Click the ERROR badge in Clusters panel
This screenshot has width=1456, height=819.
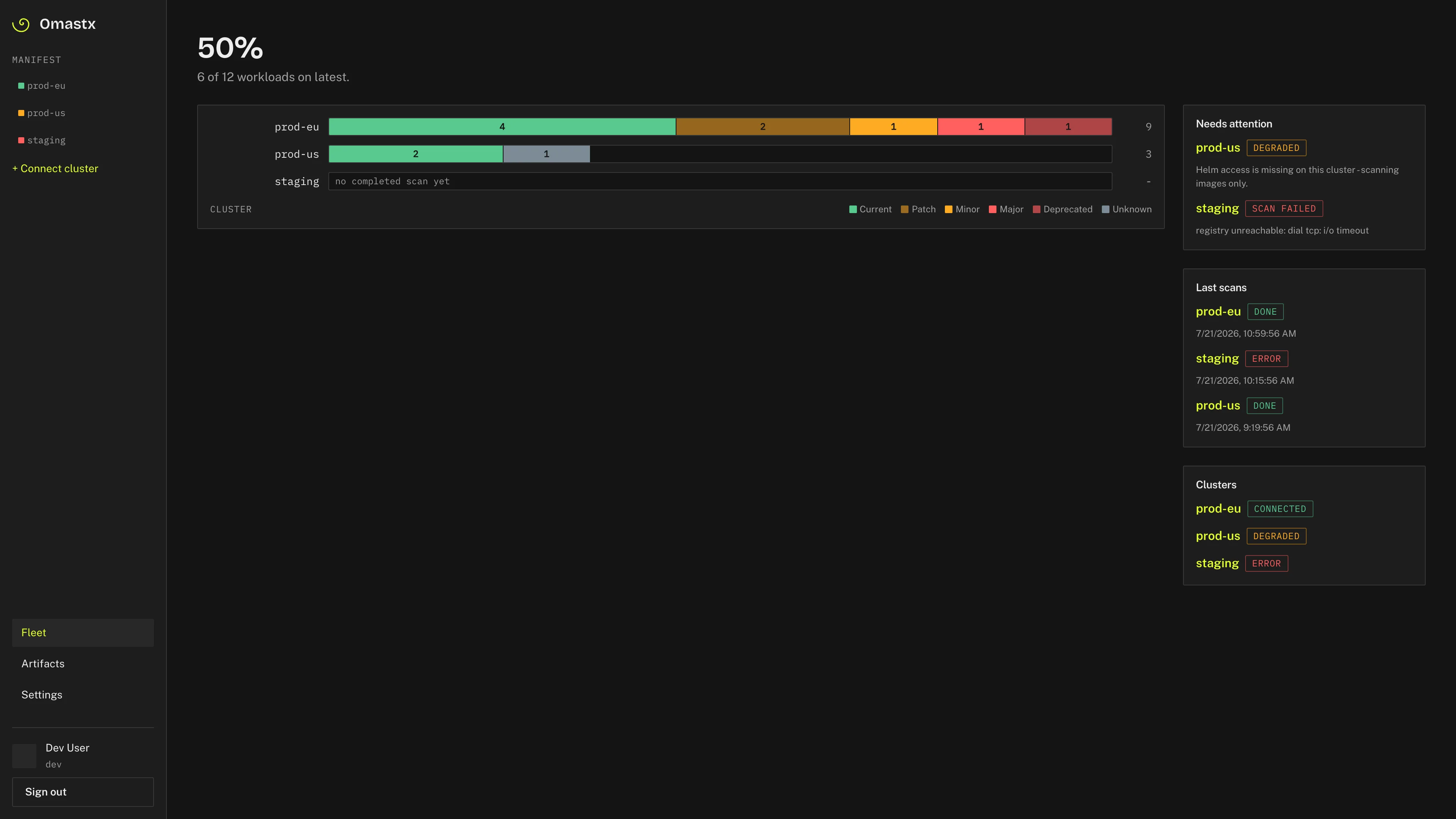pyautogui.click(x=1267, y=563)
